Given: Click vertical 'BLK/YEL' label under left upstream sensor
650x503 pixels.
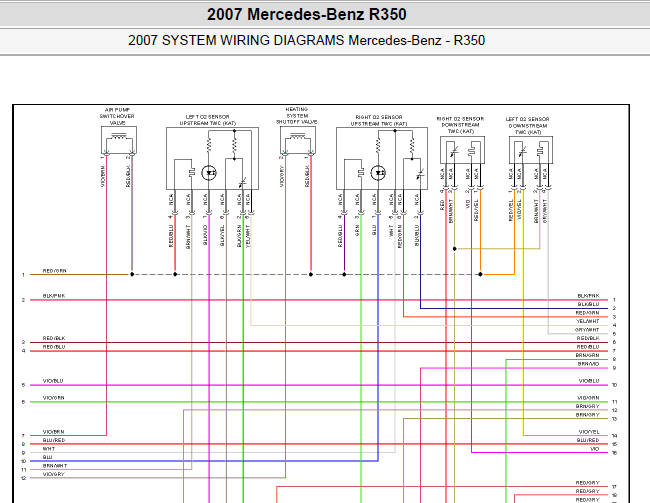Looking at the screenshot, I should (x=222, y=236).
